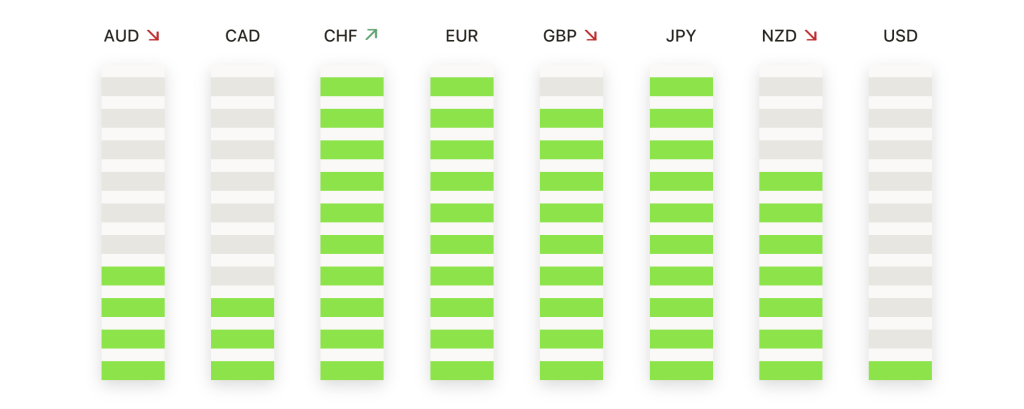Click the bottom green bar of EUR meter
The width and height of the screenshot is (1024, 409).
click(462, 370)
